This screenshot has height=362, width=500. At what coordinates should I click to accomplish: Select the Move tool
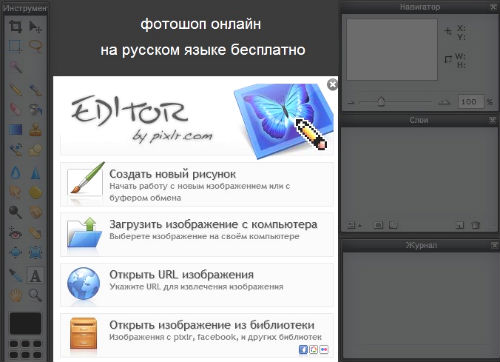(x=35, y=26)
